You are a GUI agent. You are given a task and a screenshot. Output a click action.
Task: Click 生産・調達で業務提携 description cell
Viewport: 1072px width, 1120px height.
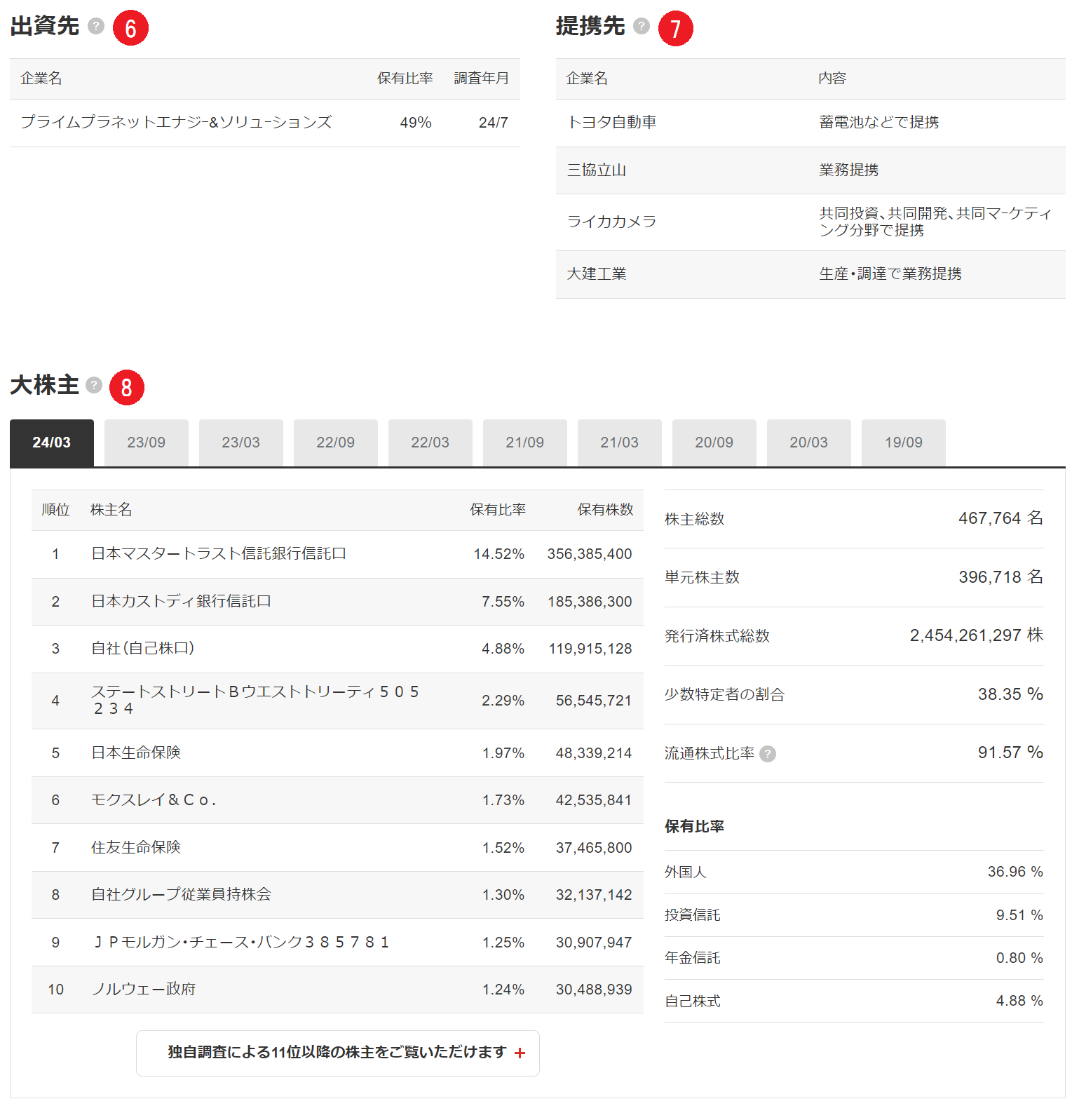pos(890,274)
